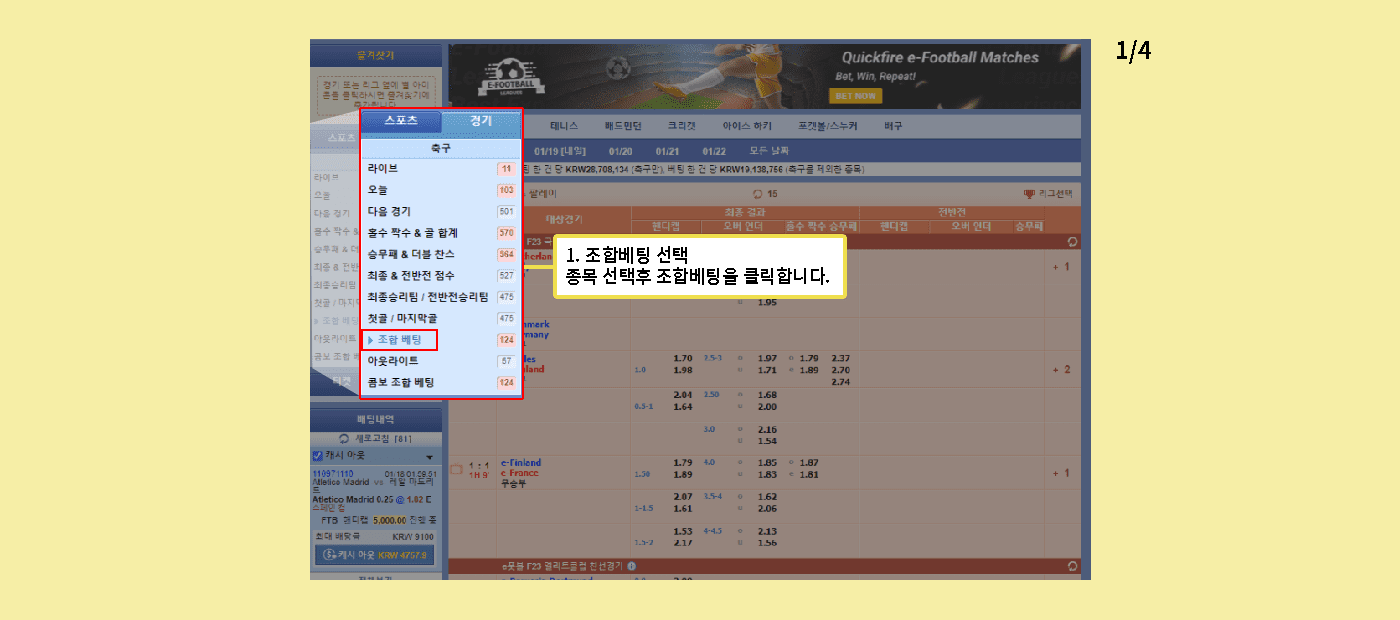Switch to the 스포츠 tab
This screenshot has height=620, width=1400.
[401, 122]
